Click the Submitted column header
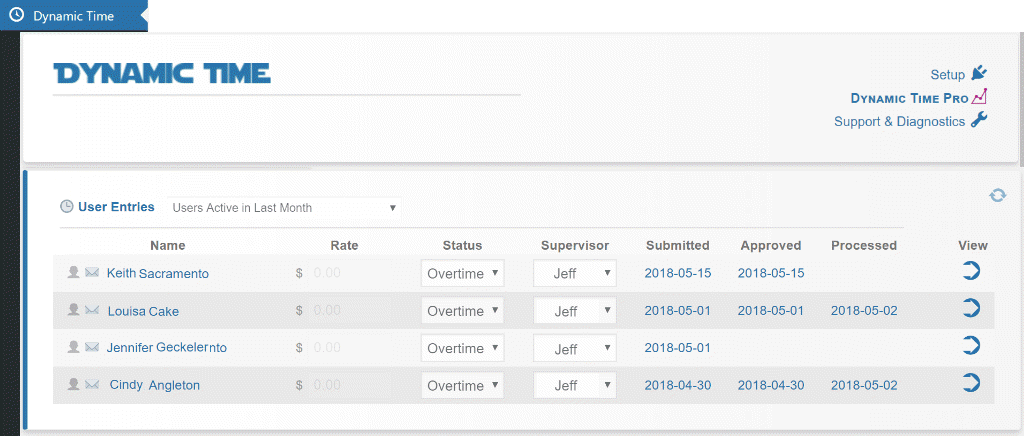The height and width of the screenshot is (436, 1024). [678, 245]
